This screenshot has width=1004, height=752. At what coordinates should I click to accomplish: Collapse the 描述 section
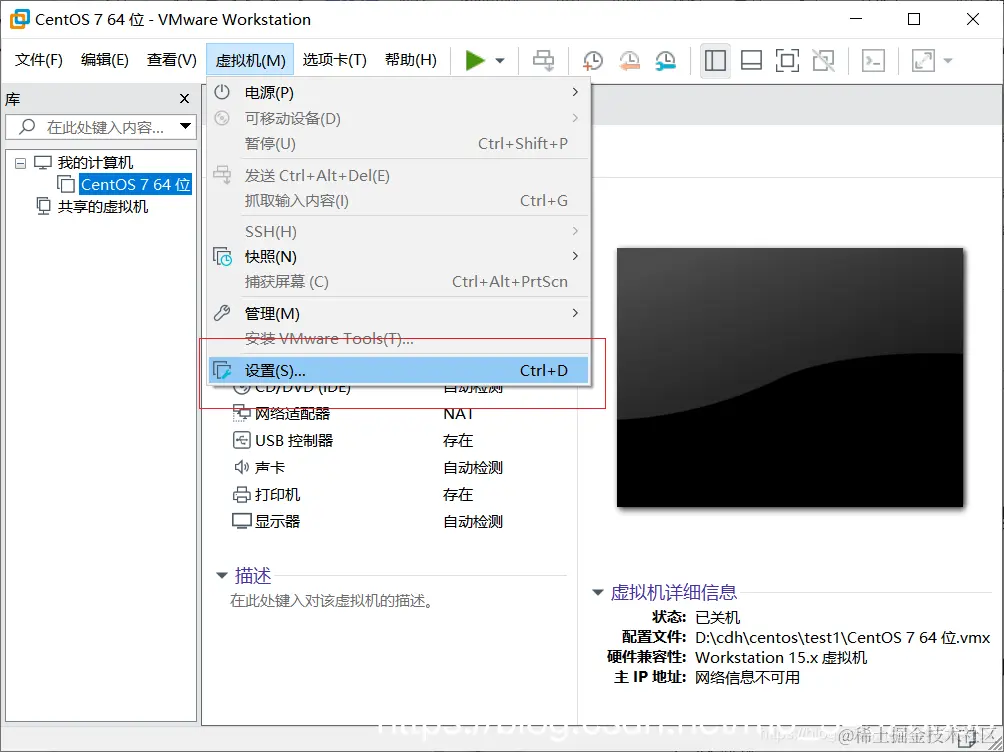click(x=222, y=575)
